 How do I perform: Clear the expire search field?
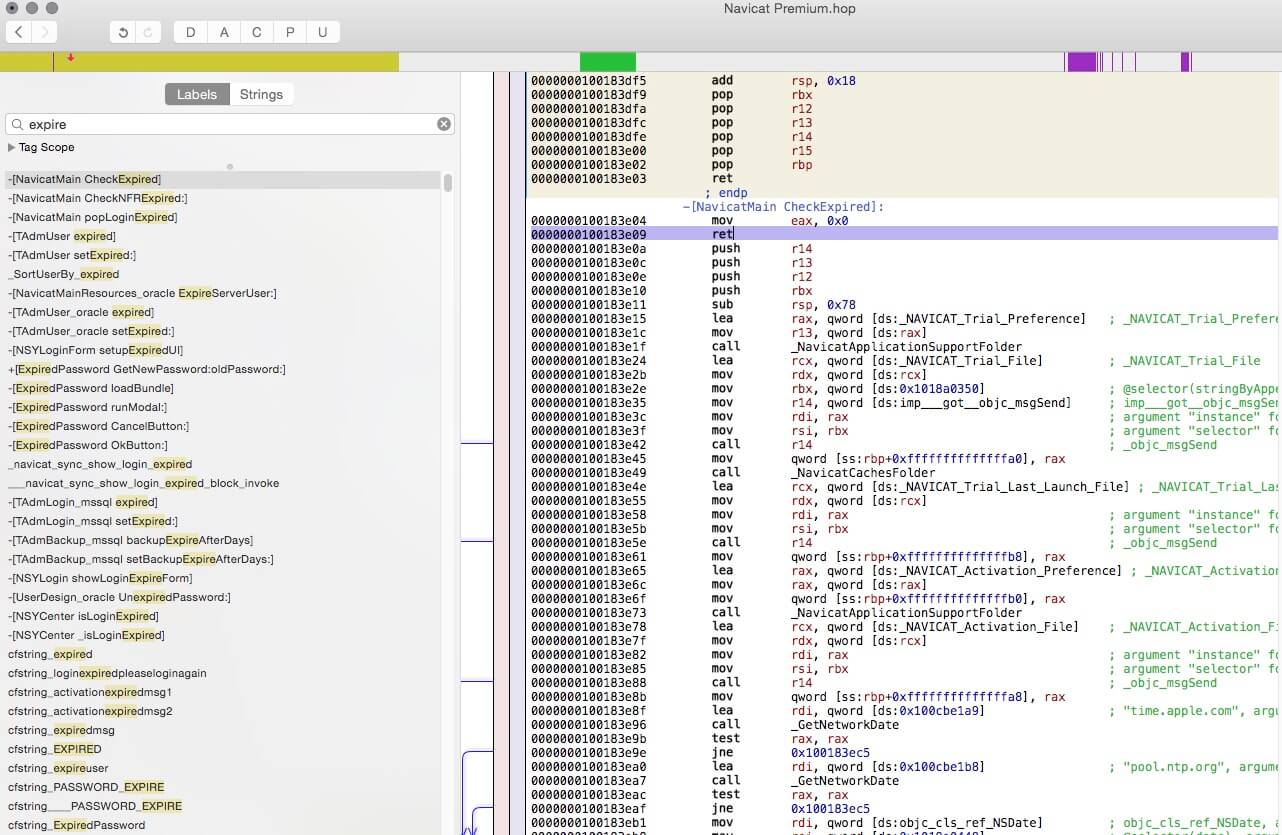(444, 124)
